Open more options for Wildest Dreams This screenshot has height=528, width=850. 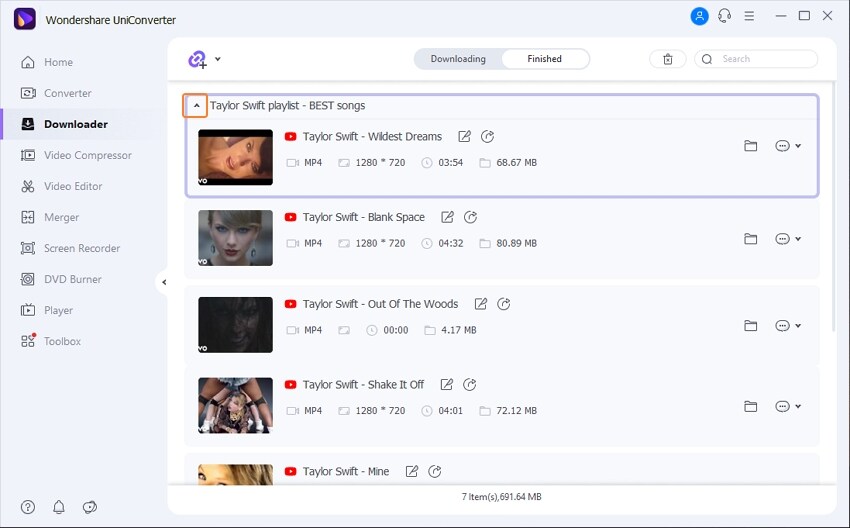tap(782, 146)
